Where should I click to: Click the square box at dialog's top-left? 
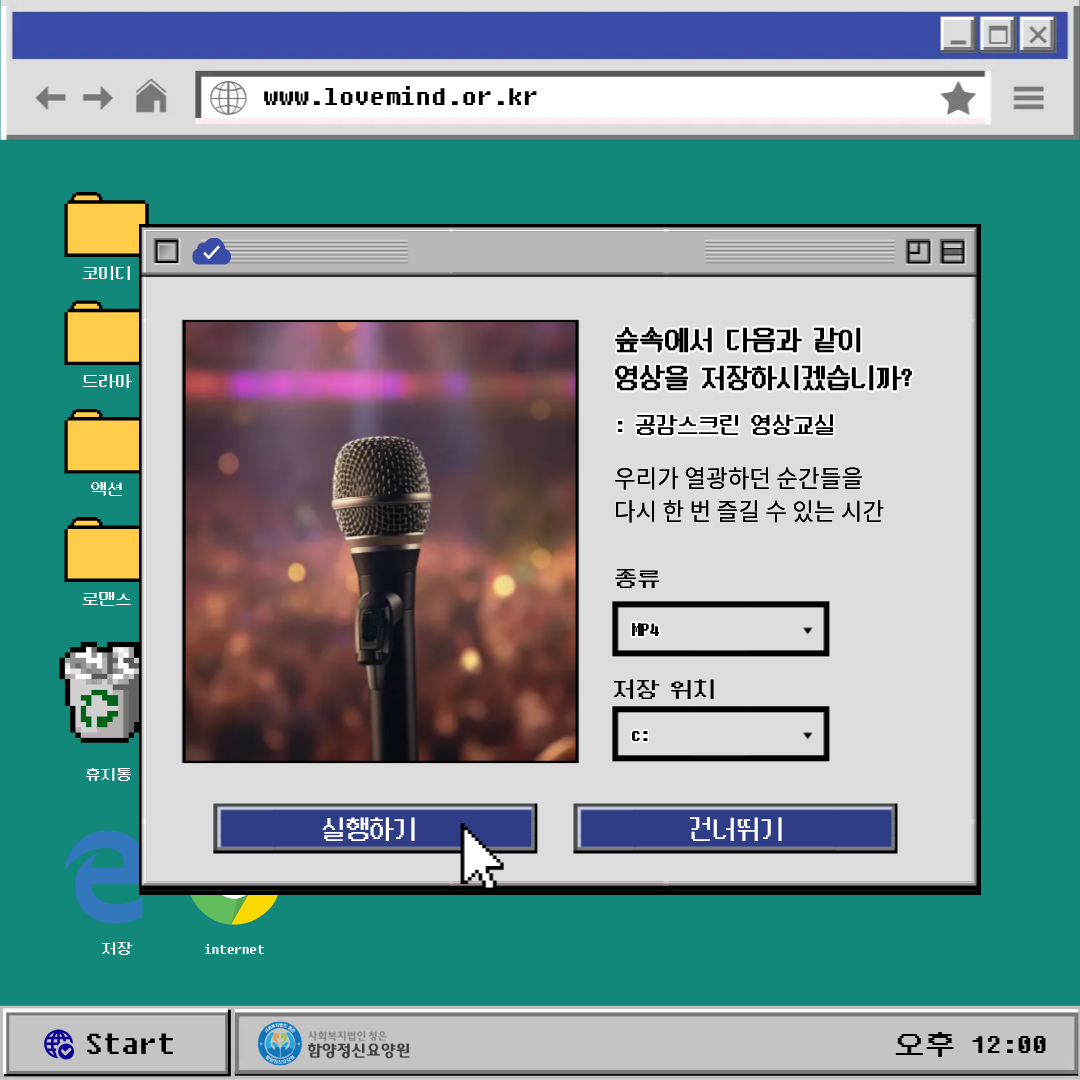(x=167, y=251)
